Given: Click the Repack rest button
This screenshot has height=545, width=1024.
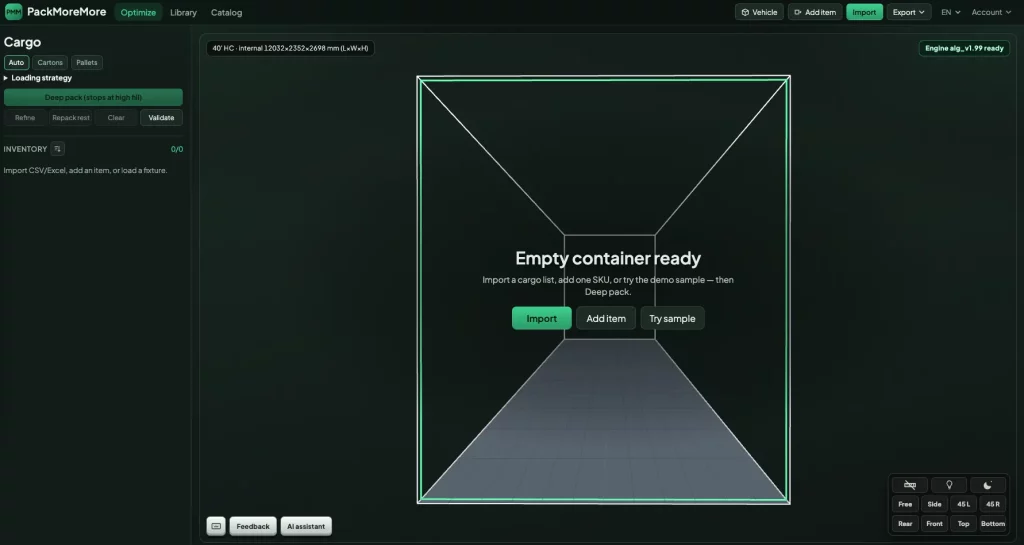Looking at the screenshot, I should [x=71, y=117].
